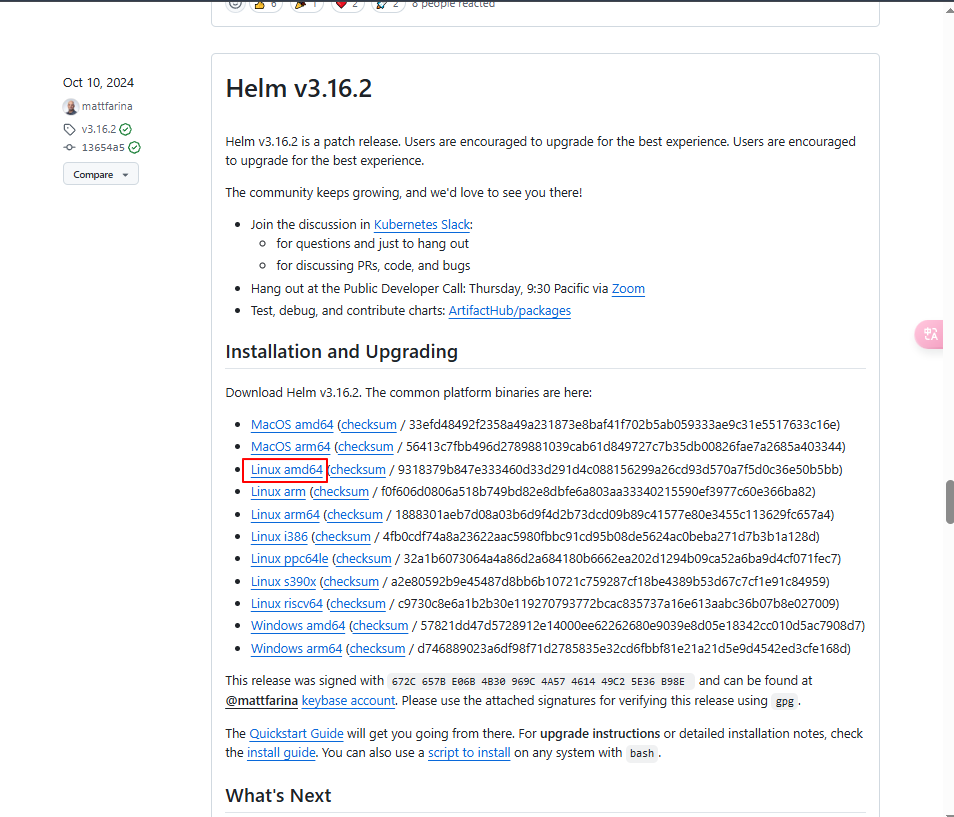This screenshot has width=954, height=817.
Task: Download the Windows arm64 binary
Action: [x=296, y=648]
